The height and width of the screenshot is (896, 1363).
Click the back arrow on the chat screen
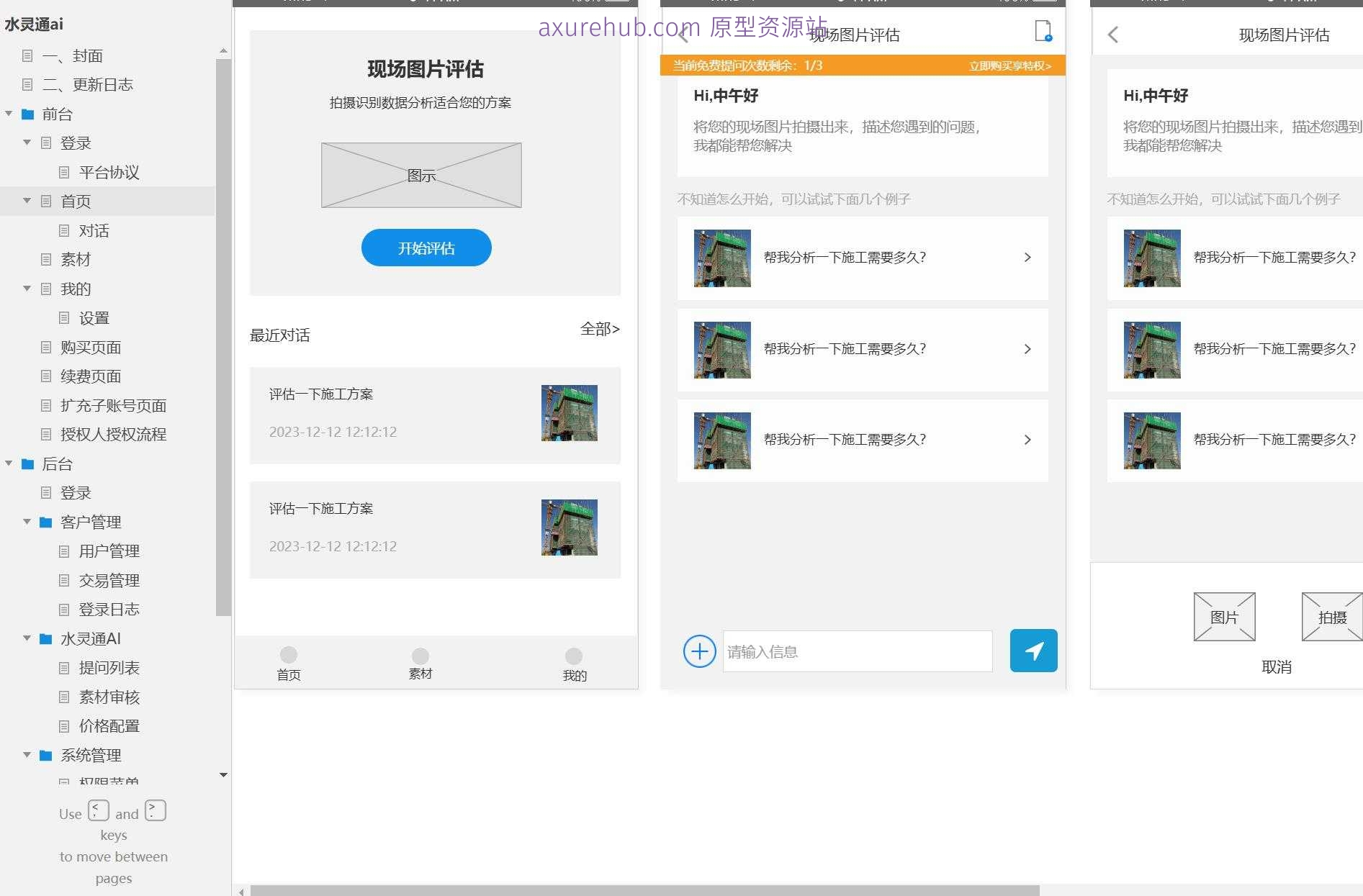[682, 35]
